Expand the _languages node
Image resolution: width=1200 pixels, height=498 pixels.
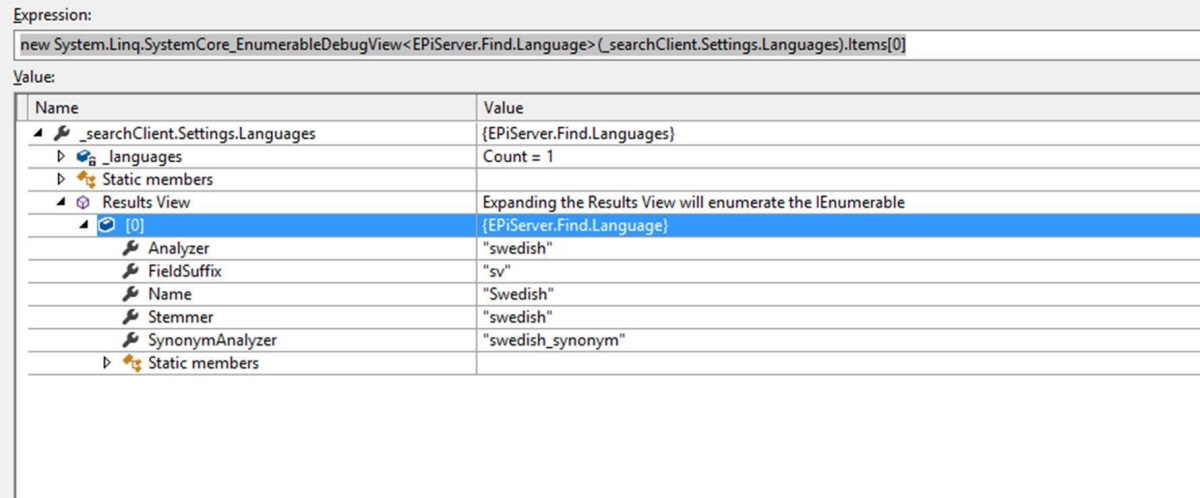61,157
